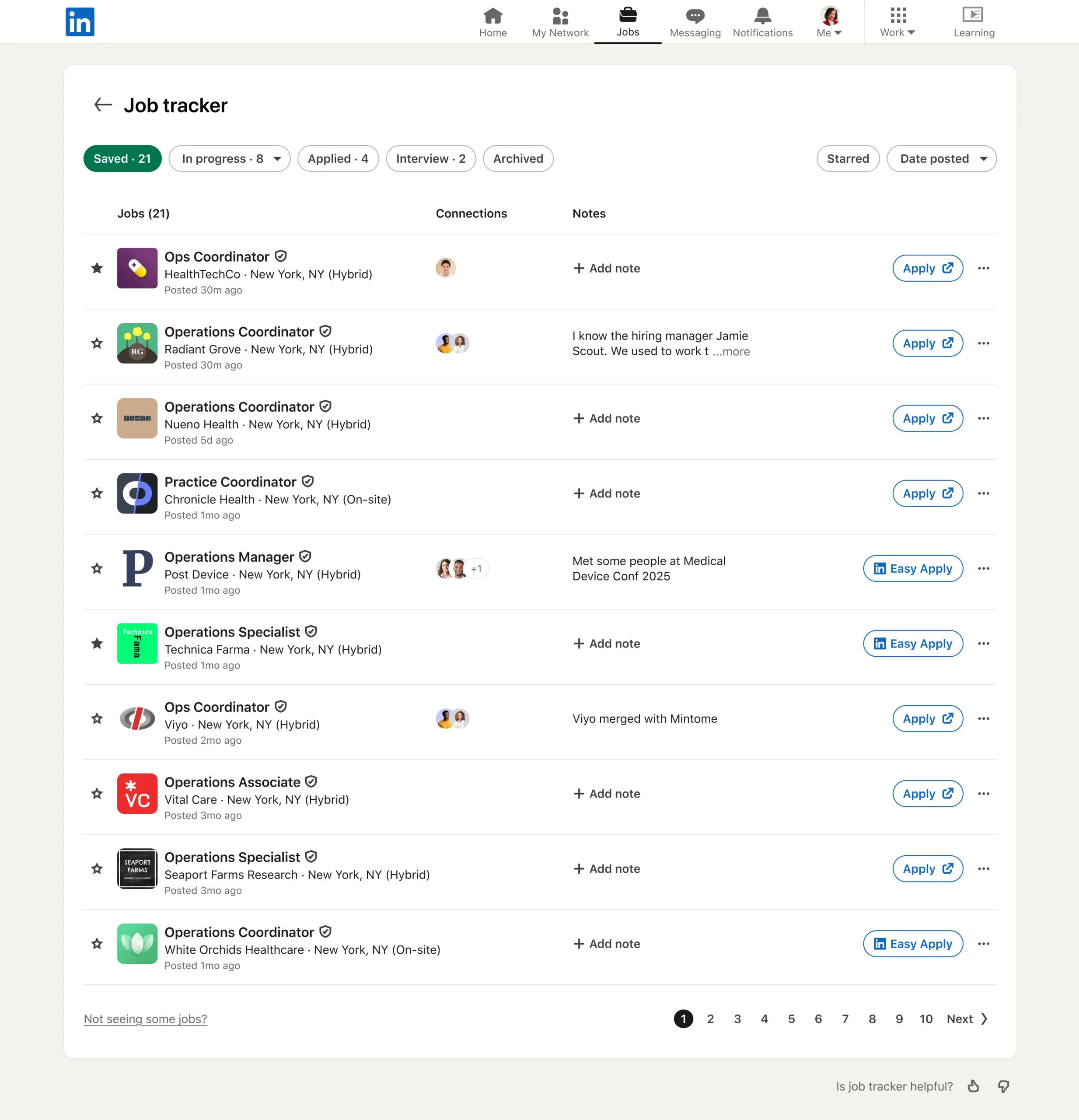Open Messaging from the top navigation
This screenshot has width=1079, height=1120.
[694, 21]
